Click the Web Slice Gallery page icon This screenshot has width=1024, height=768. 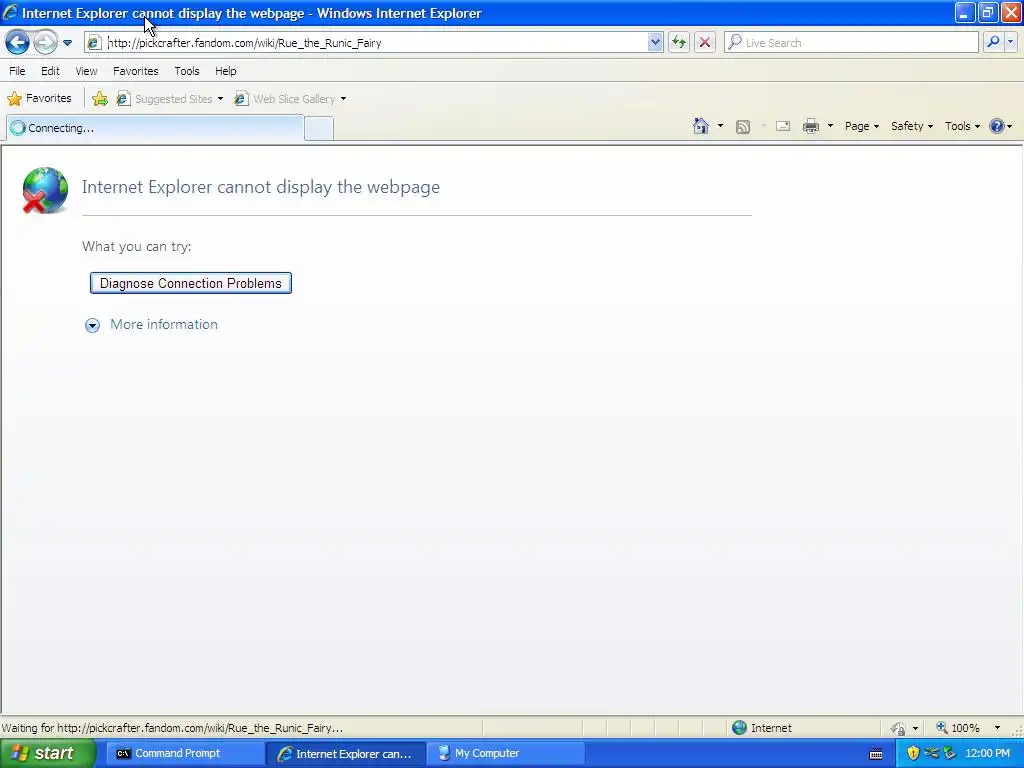241,99
